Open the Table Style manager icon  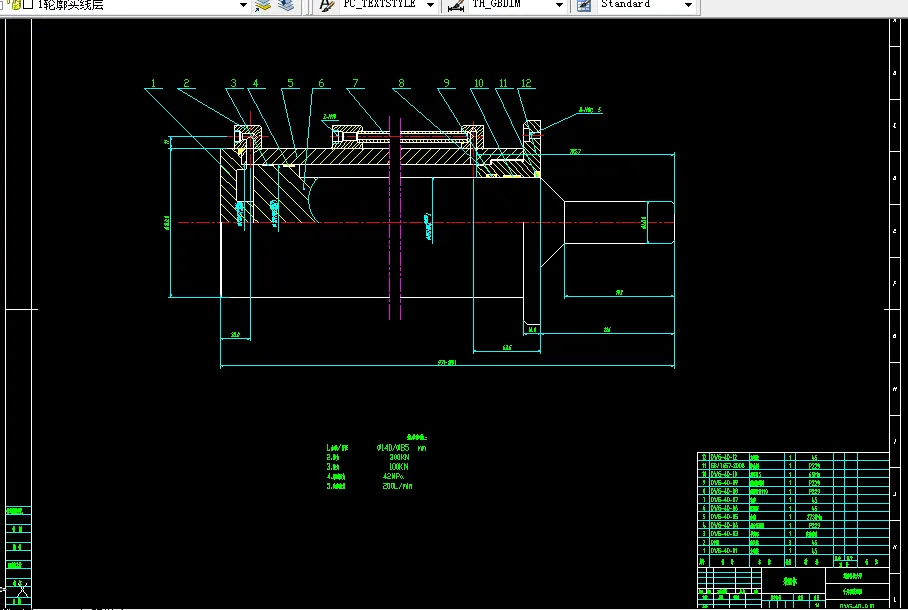(584, 5)
